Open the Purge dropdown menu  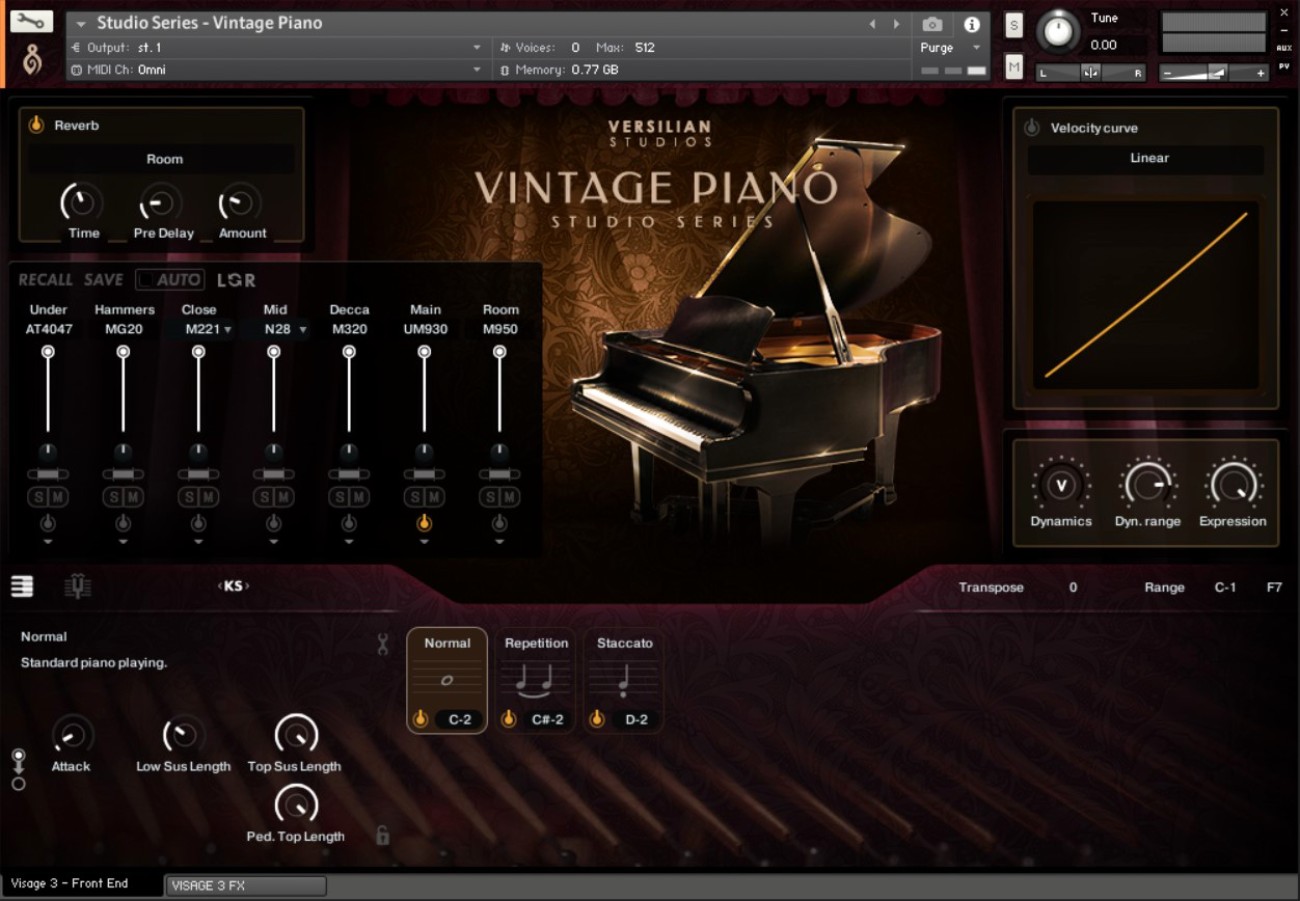[x=952, y=47]
